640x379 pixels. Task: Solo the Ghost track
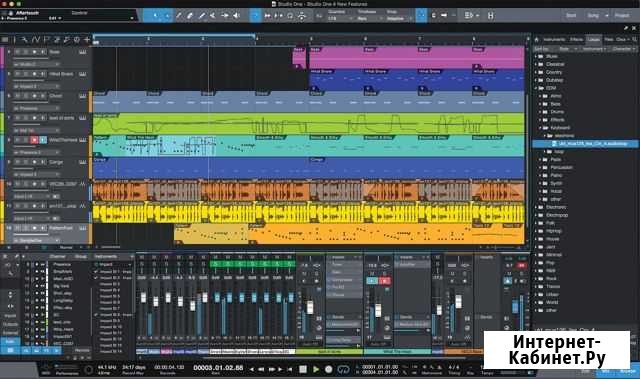26,96
